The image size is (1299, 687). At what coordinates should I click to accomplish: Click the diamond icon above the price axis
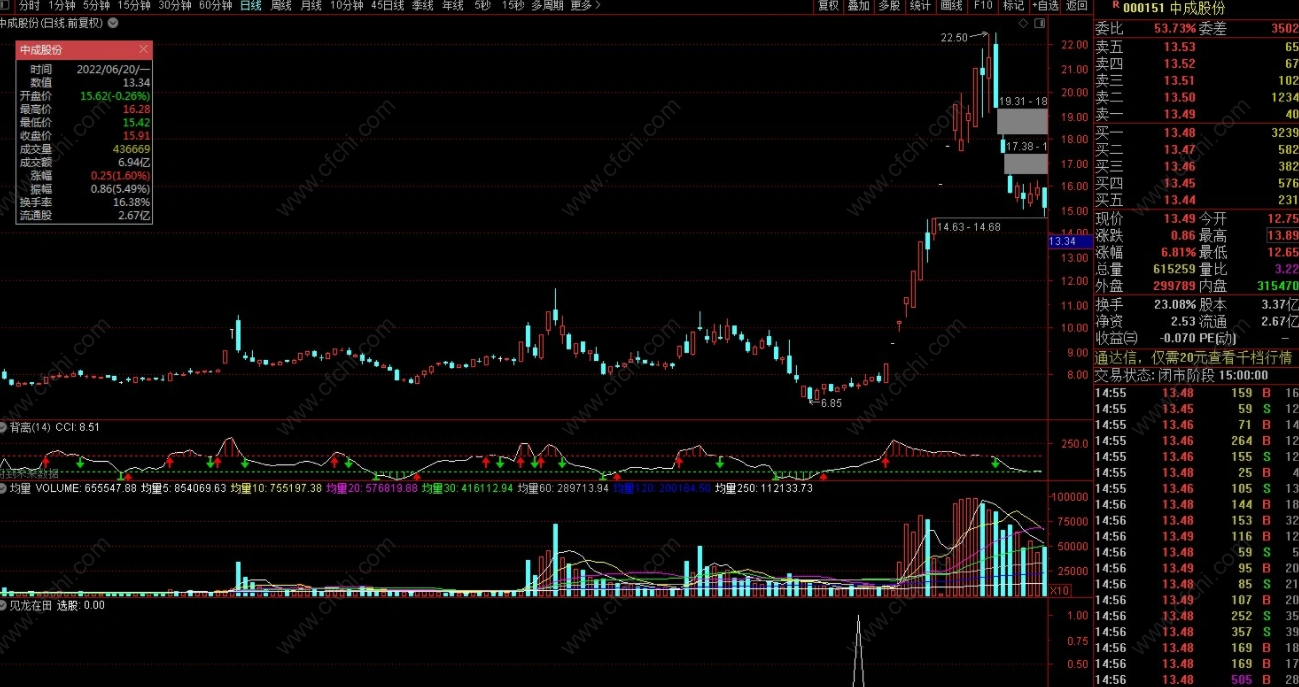click(1022, 22)
